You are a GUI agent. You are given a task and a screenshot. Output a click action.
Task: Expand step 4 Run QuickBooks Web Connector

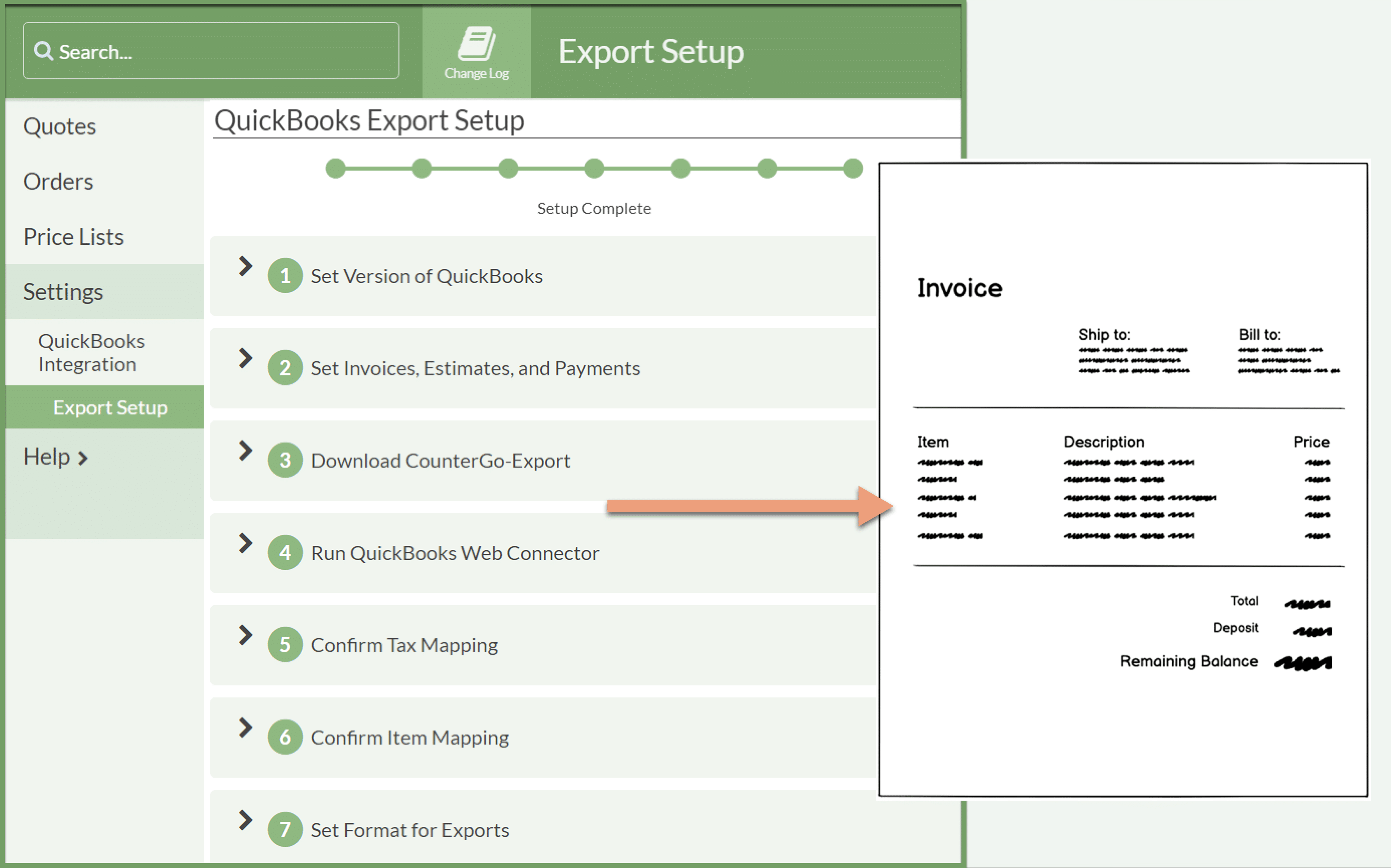coord(245,543)
